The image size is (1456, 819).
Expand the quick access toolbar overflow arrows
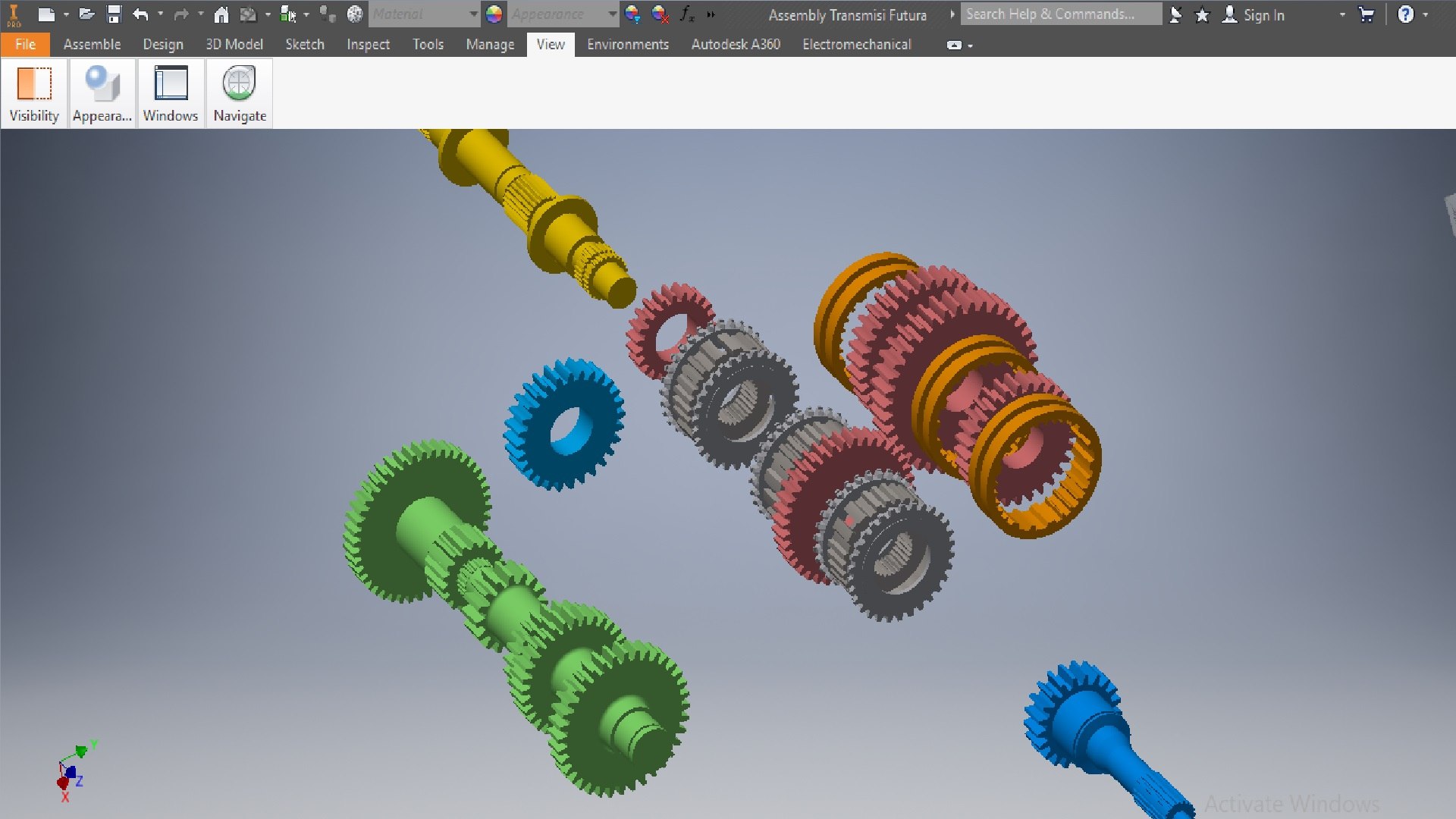coord(711,14)
